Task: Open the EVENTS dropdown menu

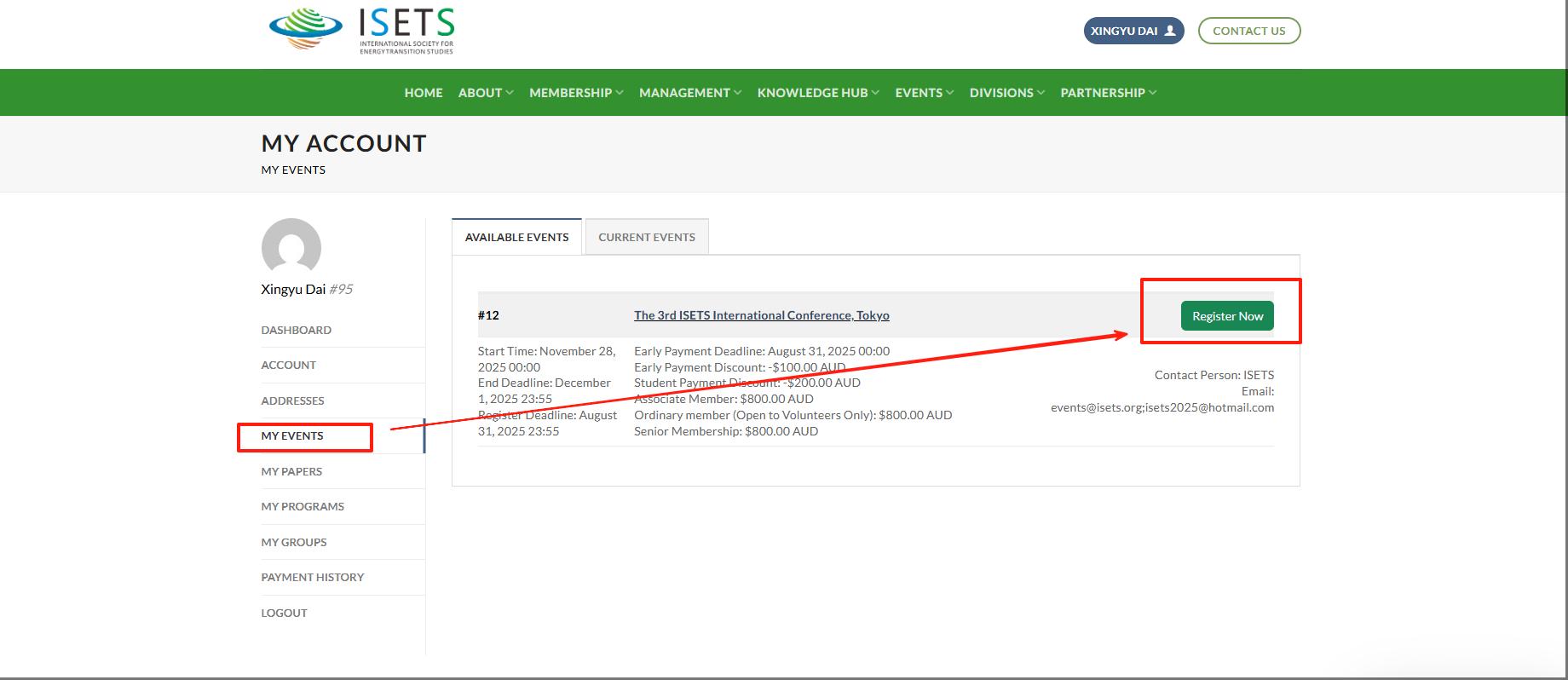Action: pos(925,93)
